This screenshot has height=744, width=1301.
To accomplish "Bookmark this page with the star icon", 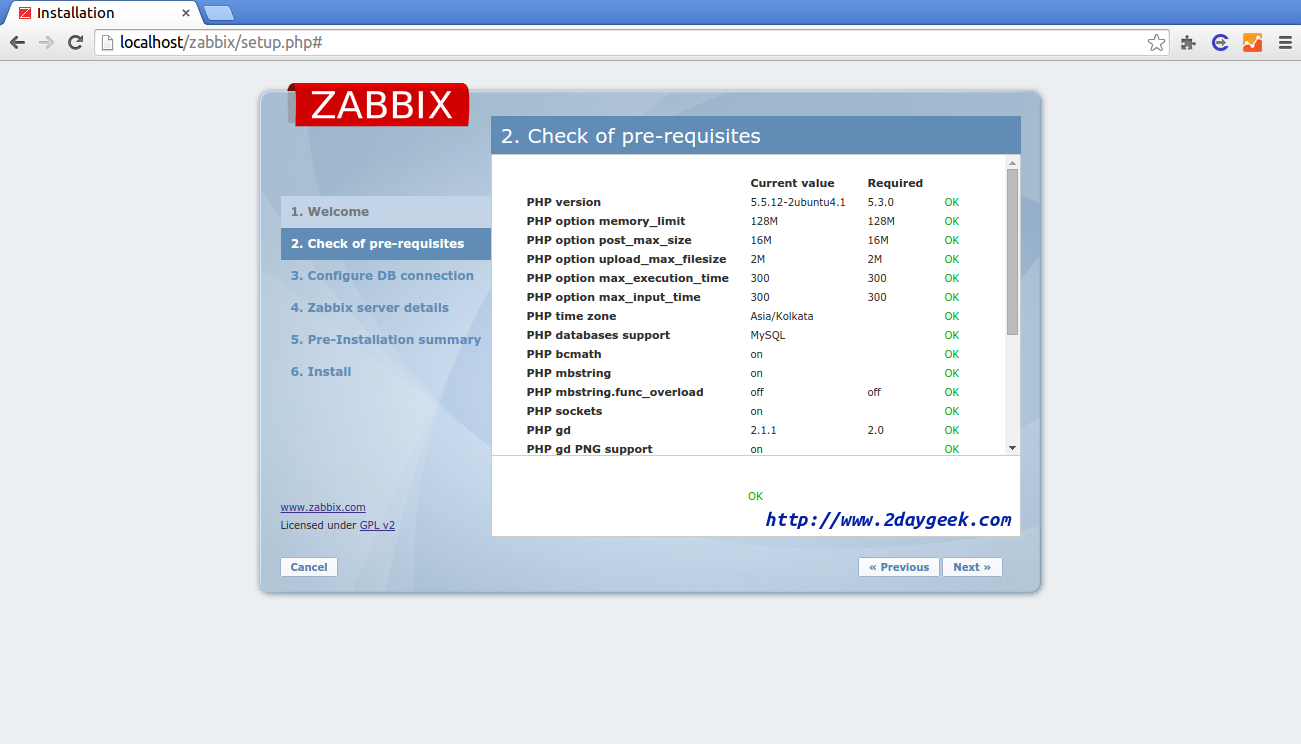I will pos(1156,42).
